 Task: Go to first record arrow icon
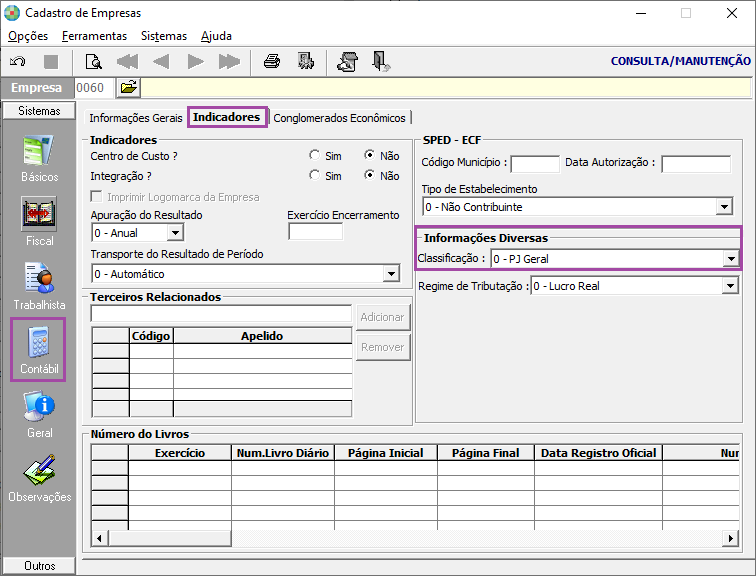pos(127,62)
